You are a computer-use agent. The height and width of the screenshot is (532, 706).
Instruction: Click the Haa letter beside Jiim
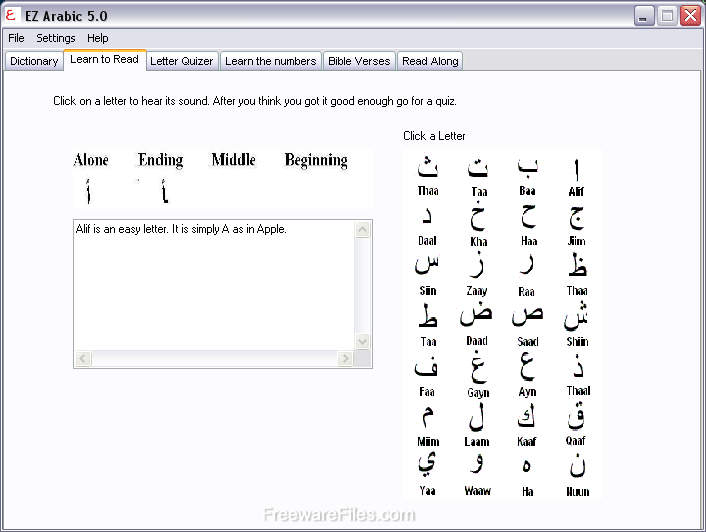pos(528,217)
